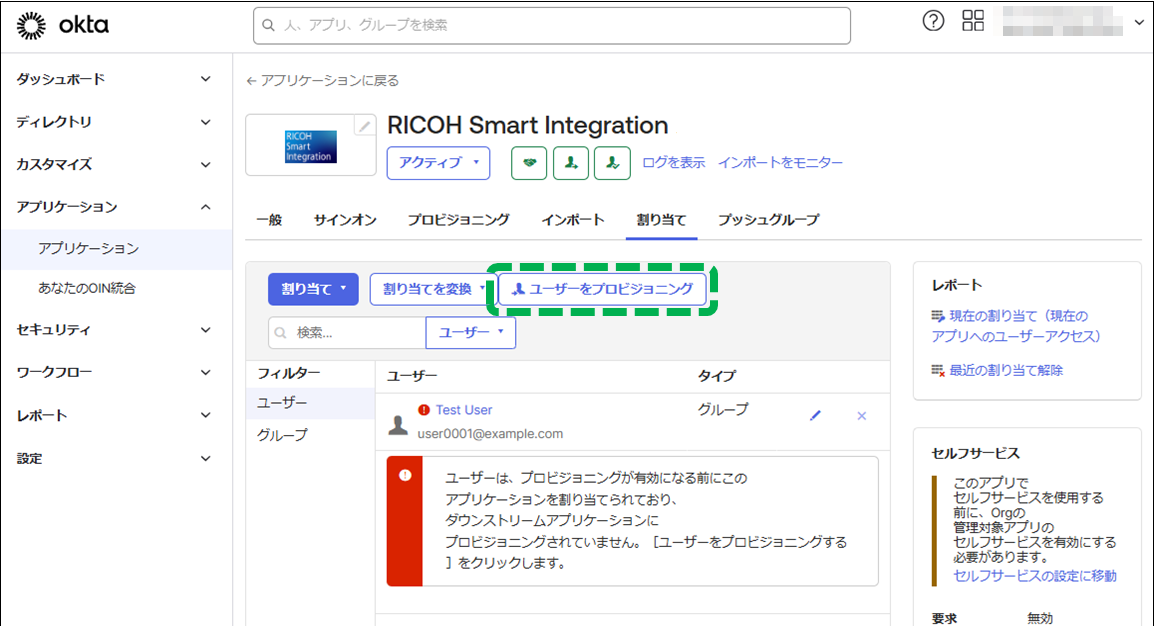
Task: Open the アクティブ status dropdown
Action: tap(439, 163)
